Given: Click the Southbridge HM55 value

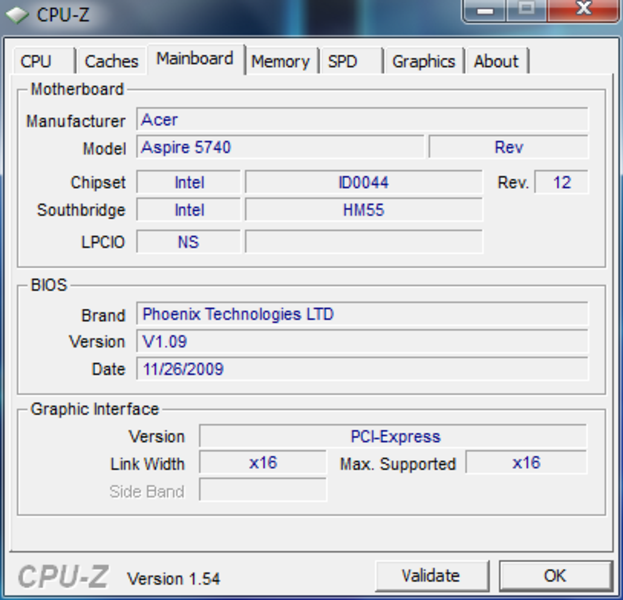Looking at the screenshot, I should (364, 210).
